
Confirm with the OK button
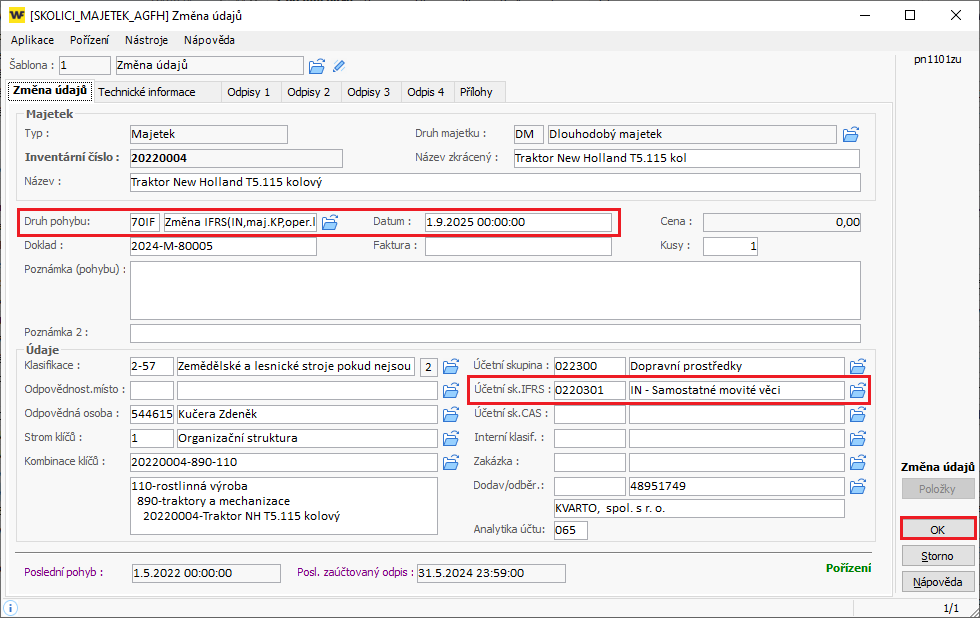pyautogui.click(x=938, y=529)
